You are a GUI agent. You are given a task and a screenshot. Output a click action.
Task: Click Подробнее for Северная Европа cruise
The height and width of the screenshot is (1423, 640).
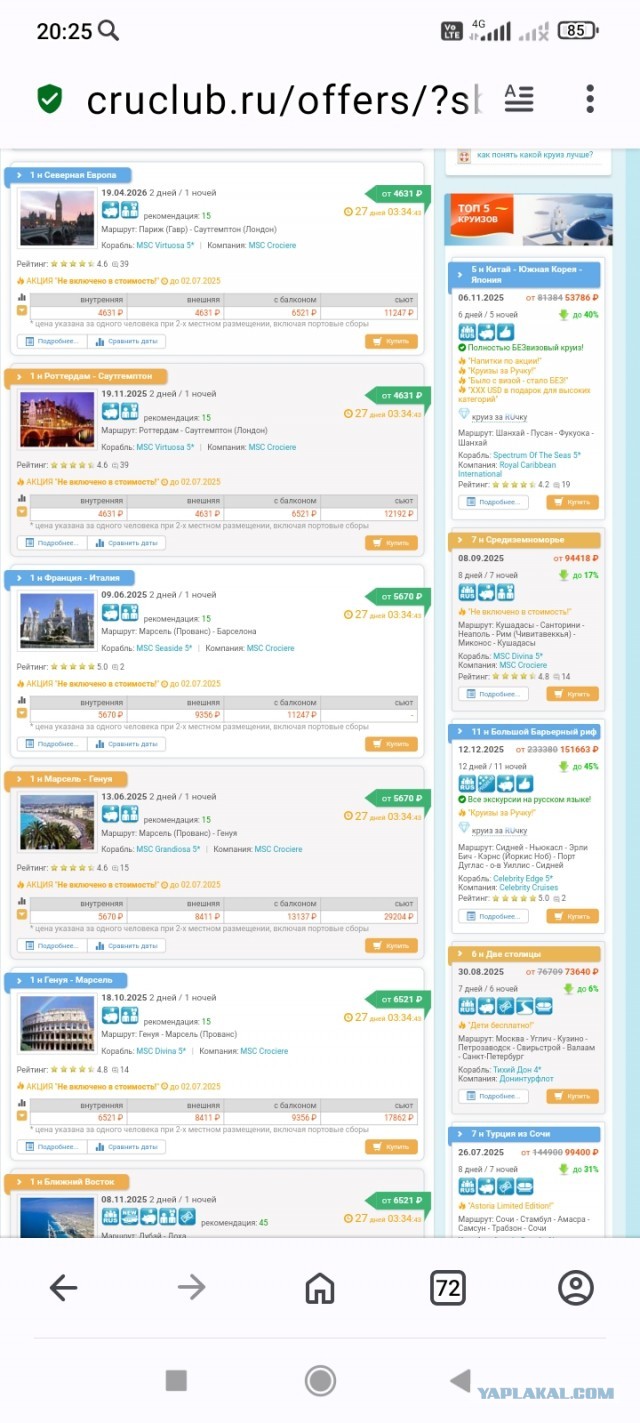coord(52,342)
